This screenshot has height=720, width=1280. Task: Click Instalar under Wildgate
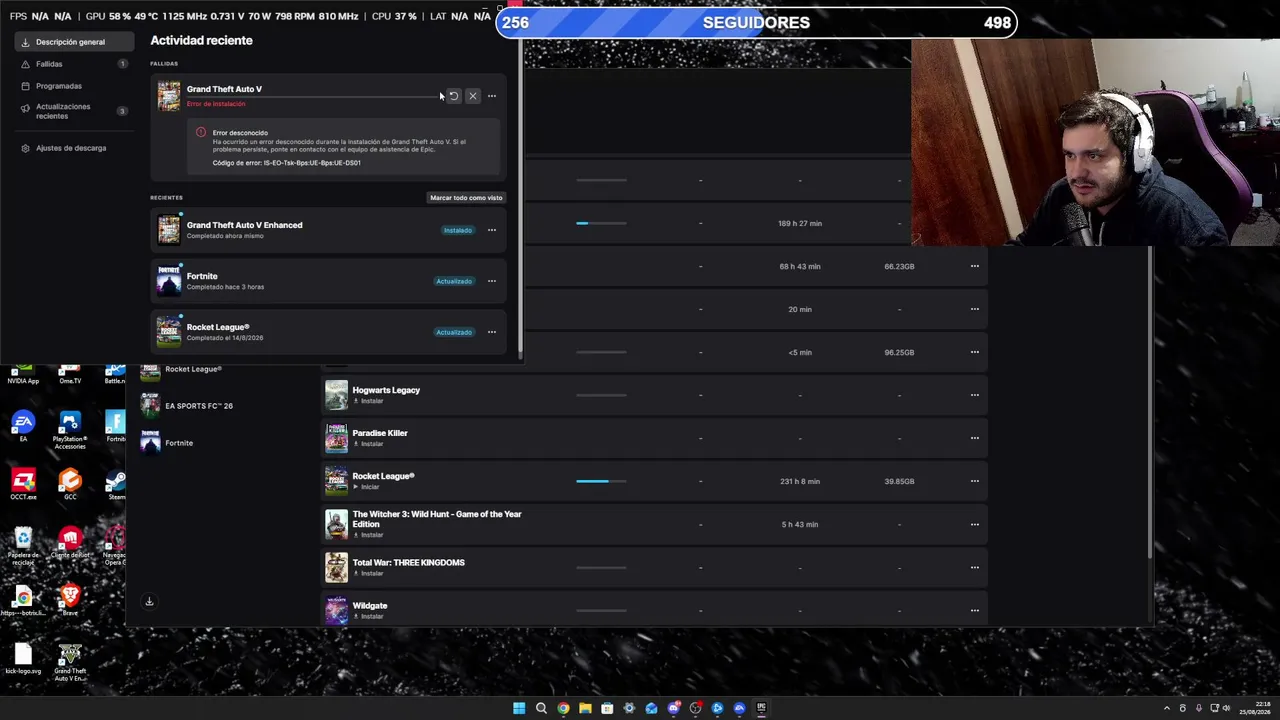pyautogui.click(x=368, y=616)
